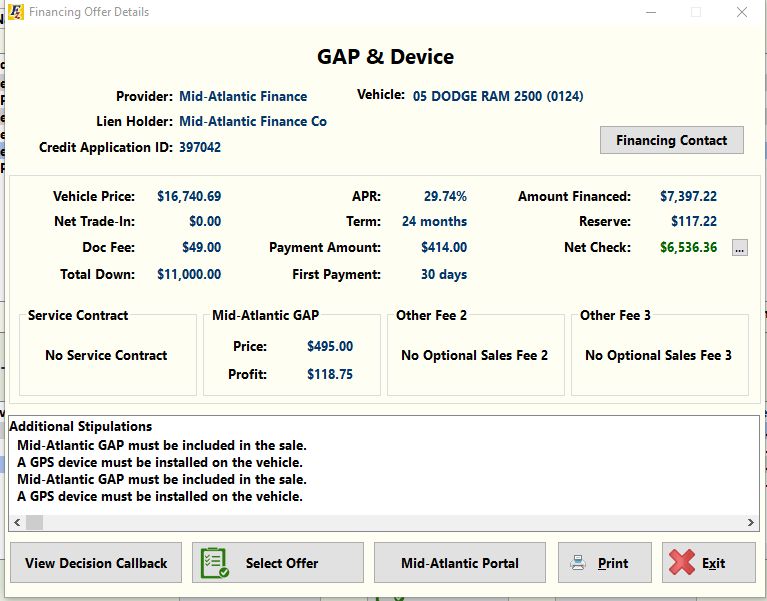
Task: Click the Mid-Atlantic GAP group label
Action: click(x=265, y=315)
